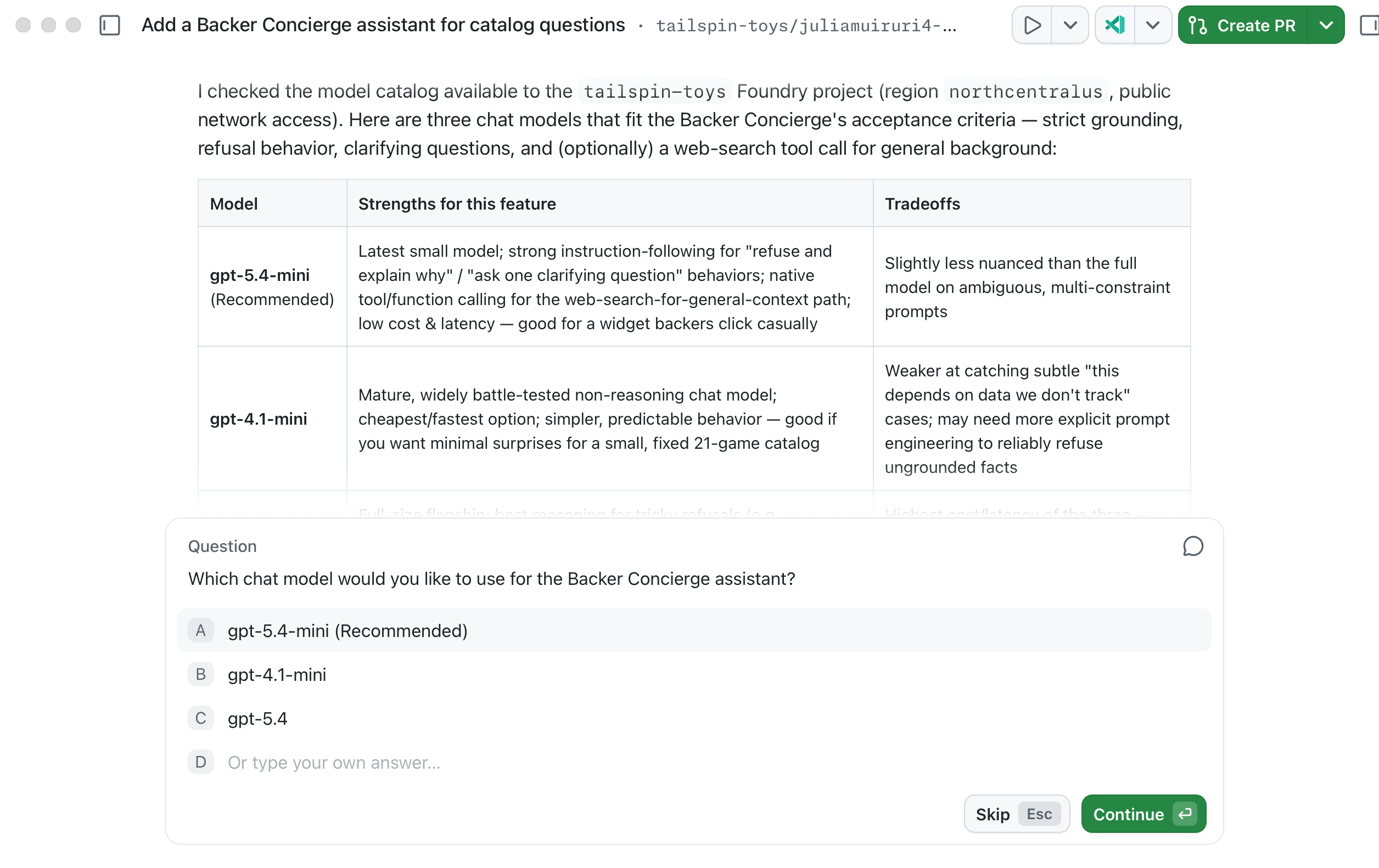Screen dimensions: 1379x868
Task: Click the inline code 'tailspin-toys' in the message
Action: [654, 92]
